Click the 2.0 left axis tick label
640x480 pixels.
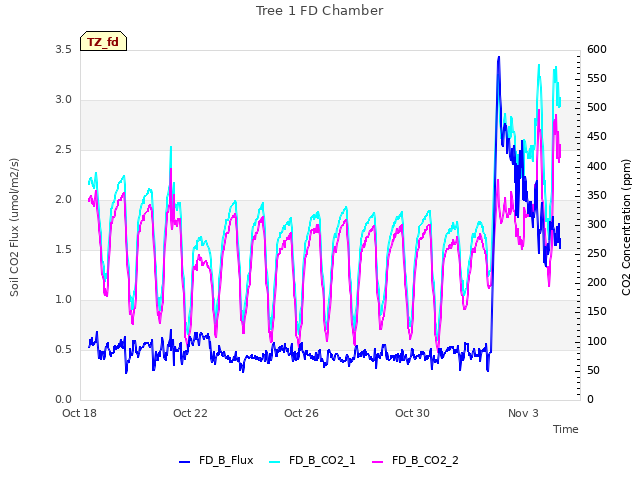pyautogui.click(x=64, y=200)
